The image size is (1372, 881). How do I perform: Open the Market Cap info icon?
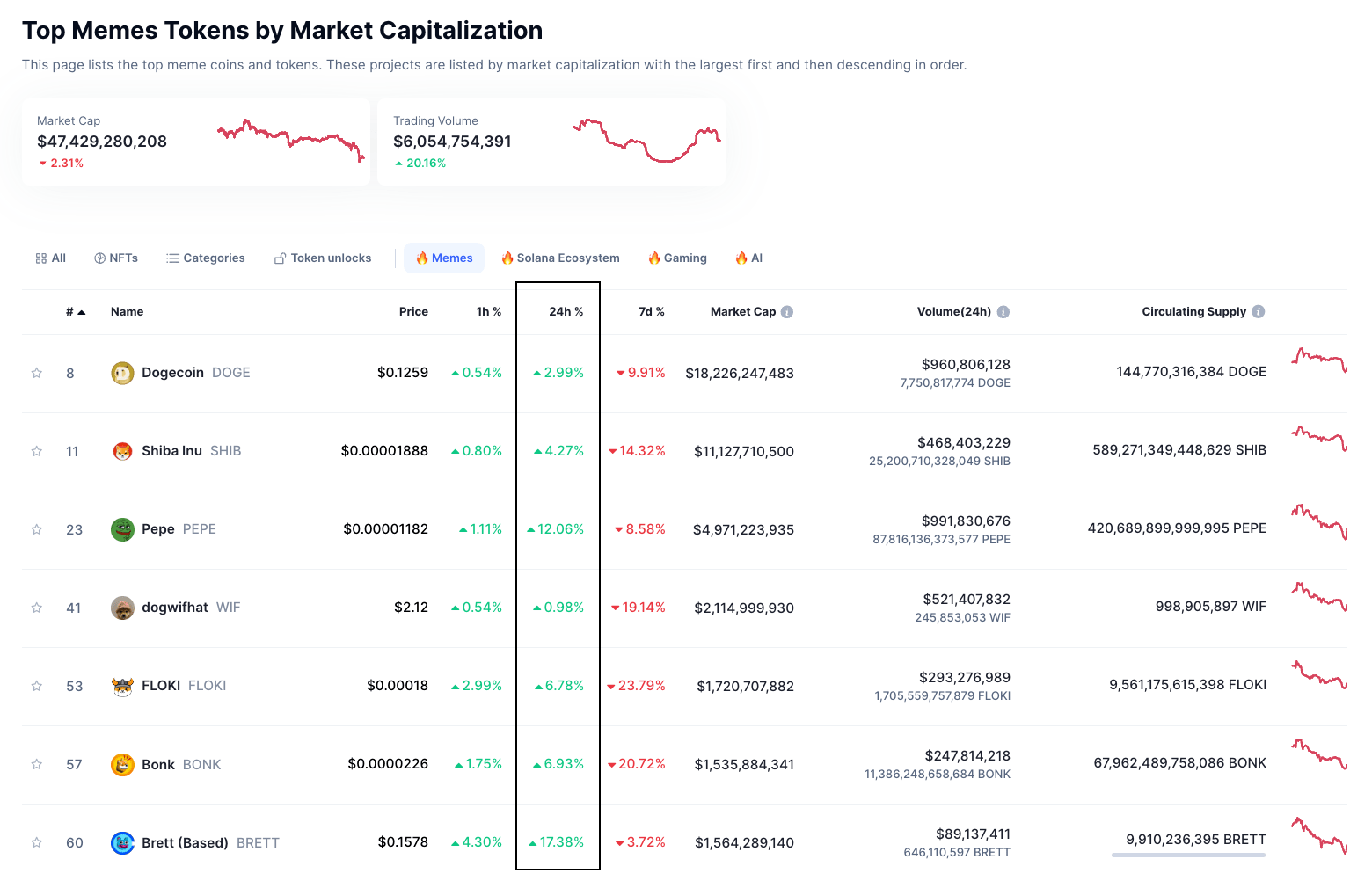(787, 312)
